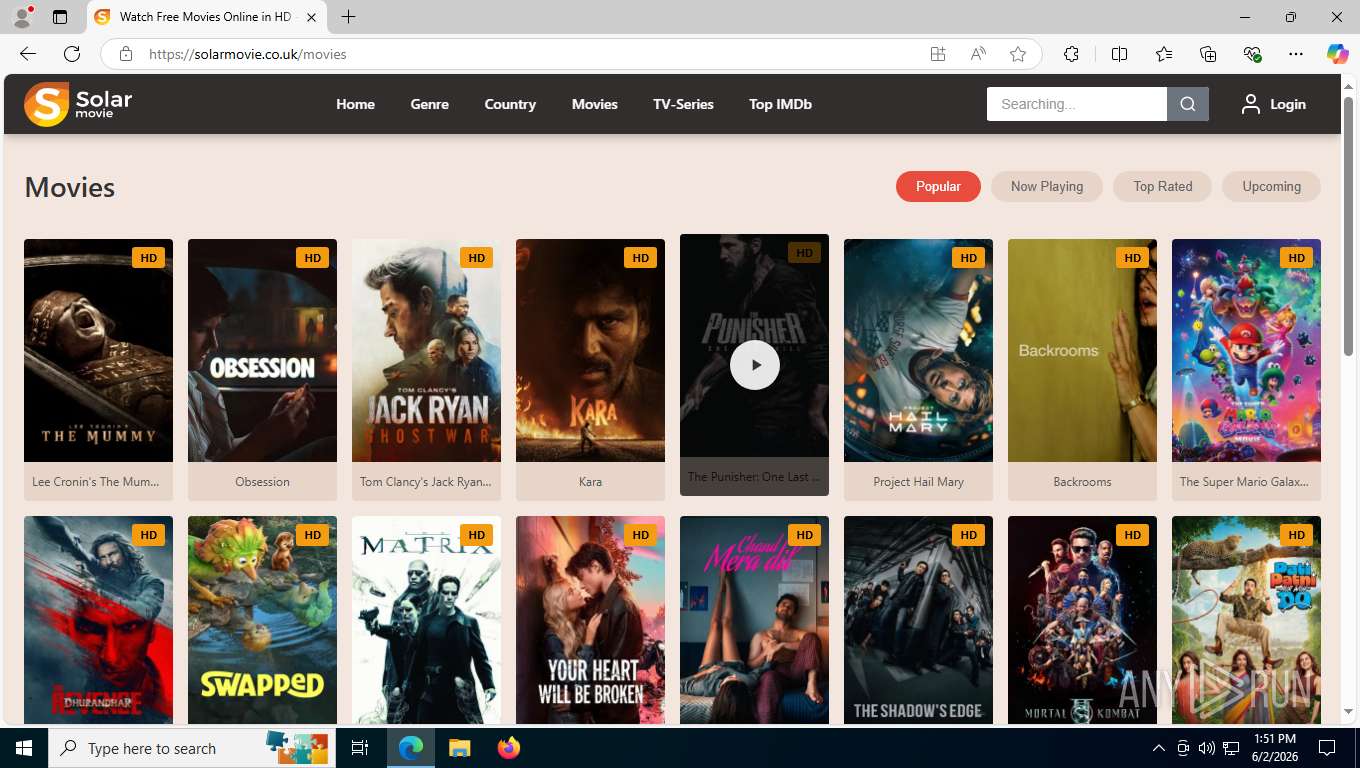Open the Copilot icon
This screenshot has width=1360, height=768.
point(1338,54)
